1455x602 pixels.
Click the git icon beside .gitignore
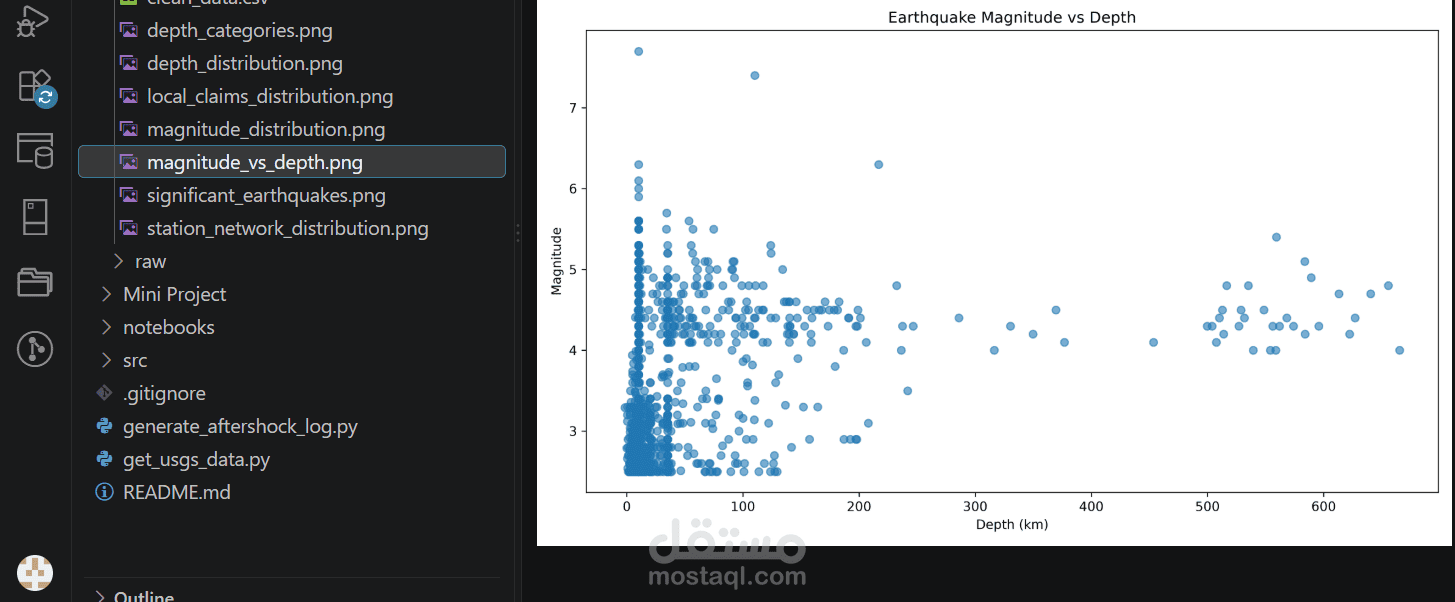[x=104, y=393]
